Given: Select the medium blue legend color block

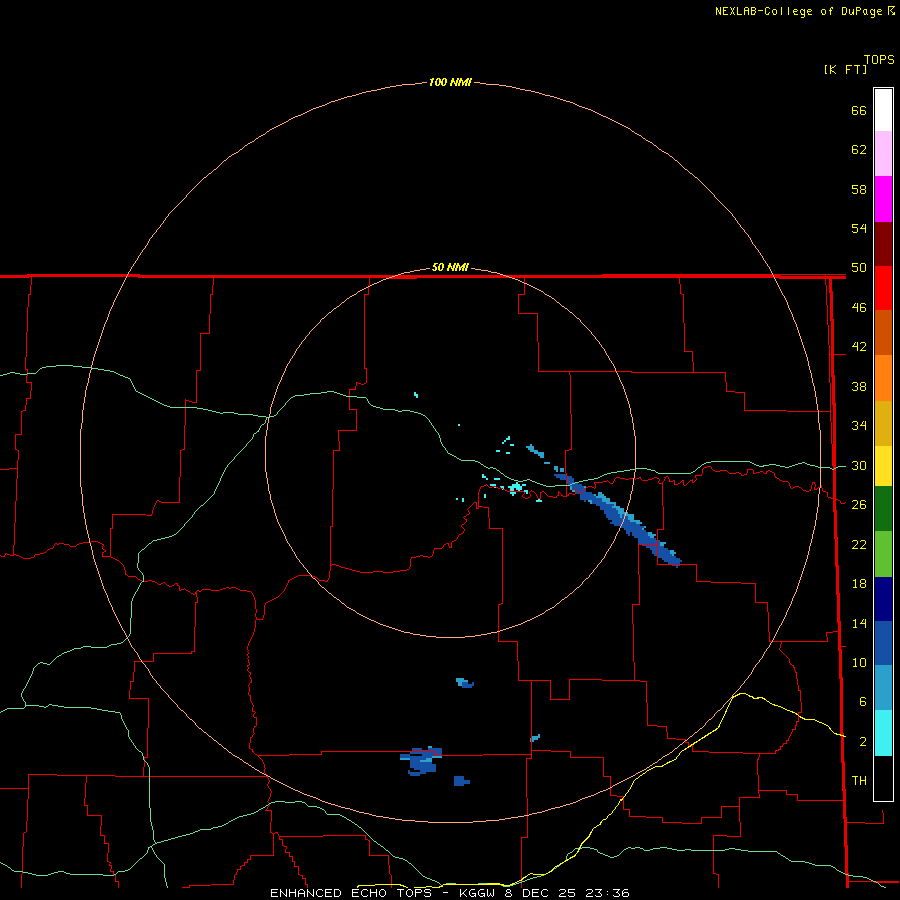Looking at the screenshot, I should point(883,643).
